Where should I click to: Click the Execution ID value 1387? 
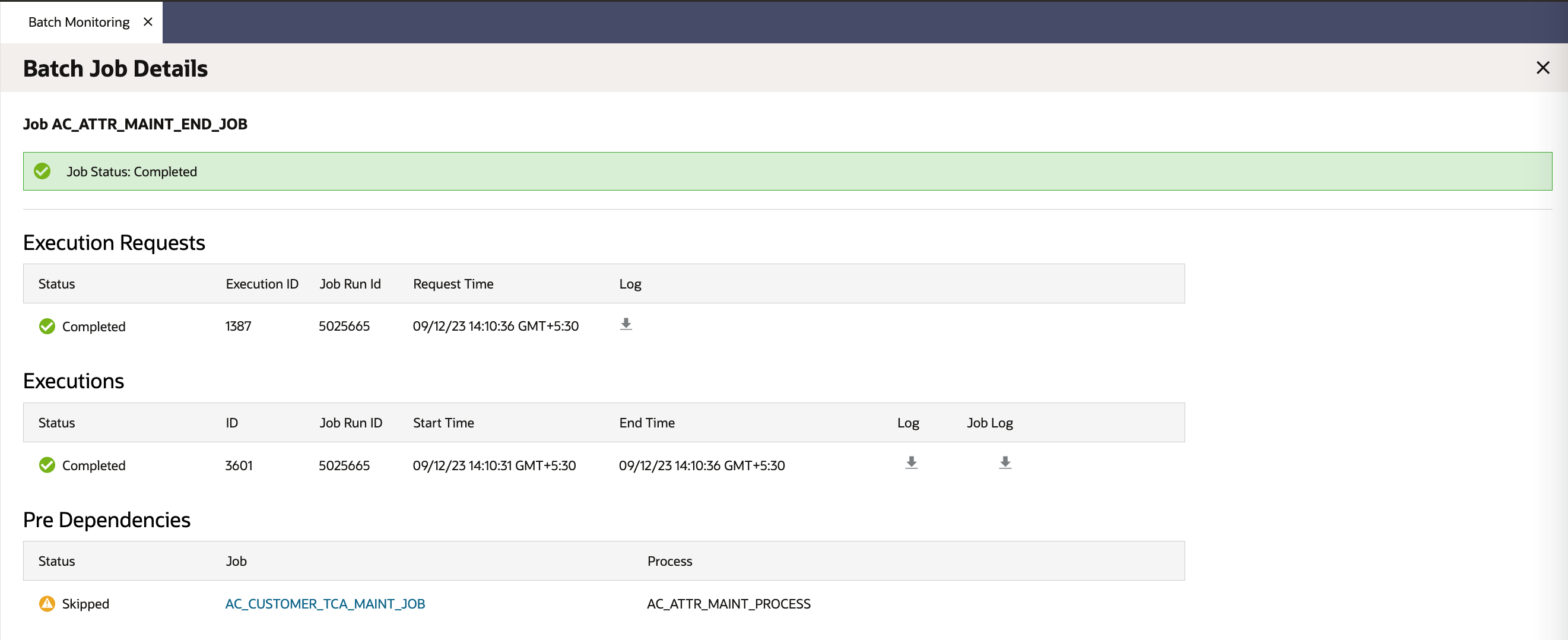click(x=238, y=327)
